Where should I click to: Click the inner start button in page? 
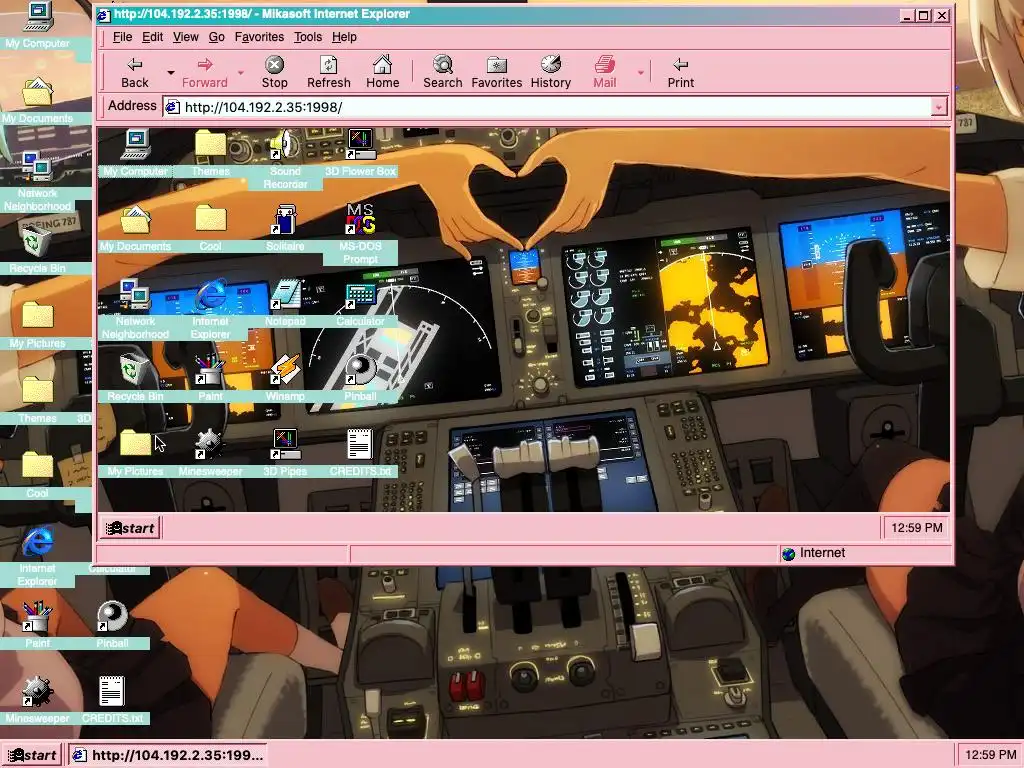[x=131, y=528]
